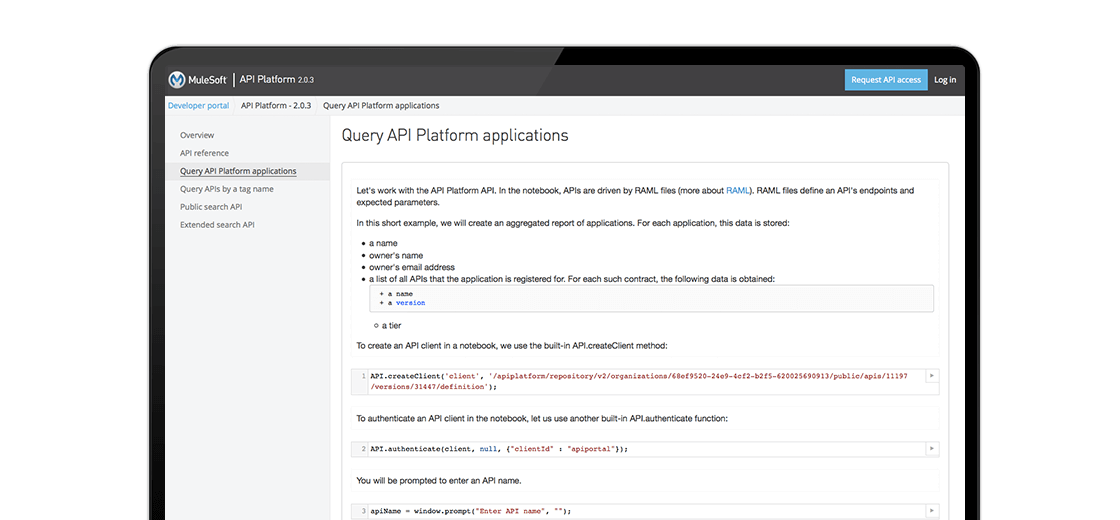Click Request API access button
Viewport: 1120px width, 520px height.
[x=886, y=80]
